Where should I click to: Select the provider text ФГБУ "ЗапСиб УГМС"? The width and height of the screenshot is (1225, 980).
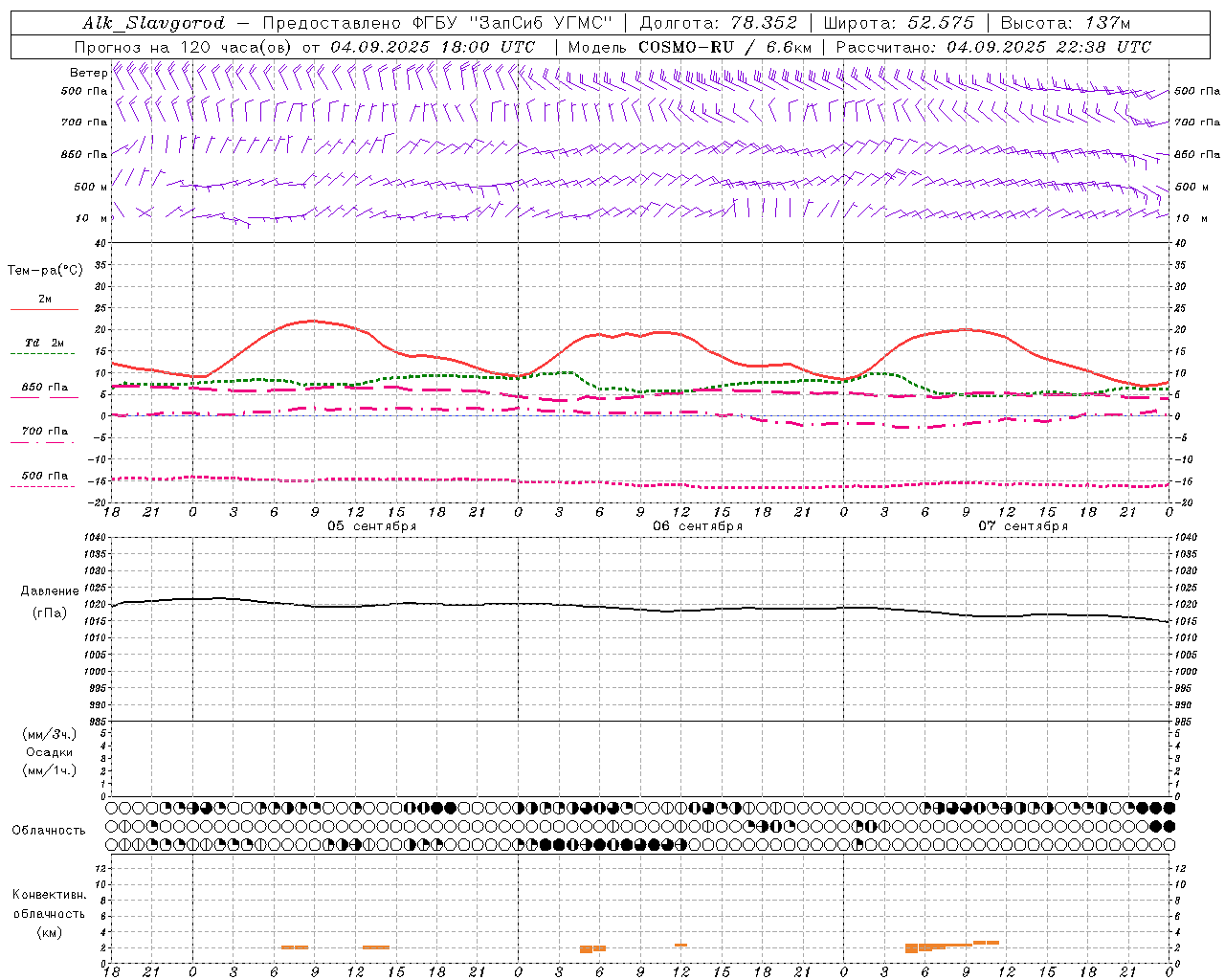(x=512, y=23)
